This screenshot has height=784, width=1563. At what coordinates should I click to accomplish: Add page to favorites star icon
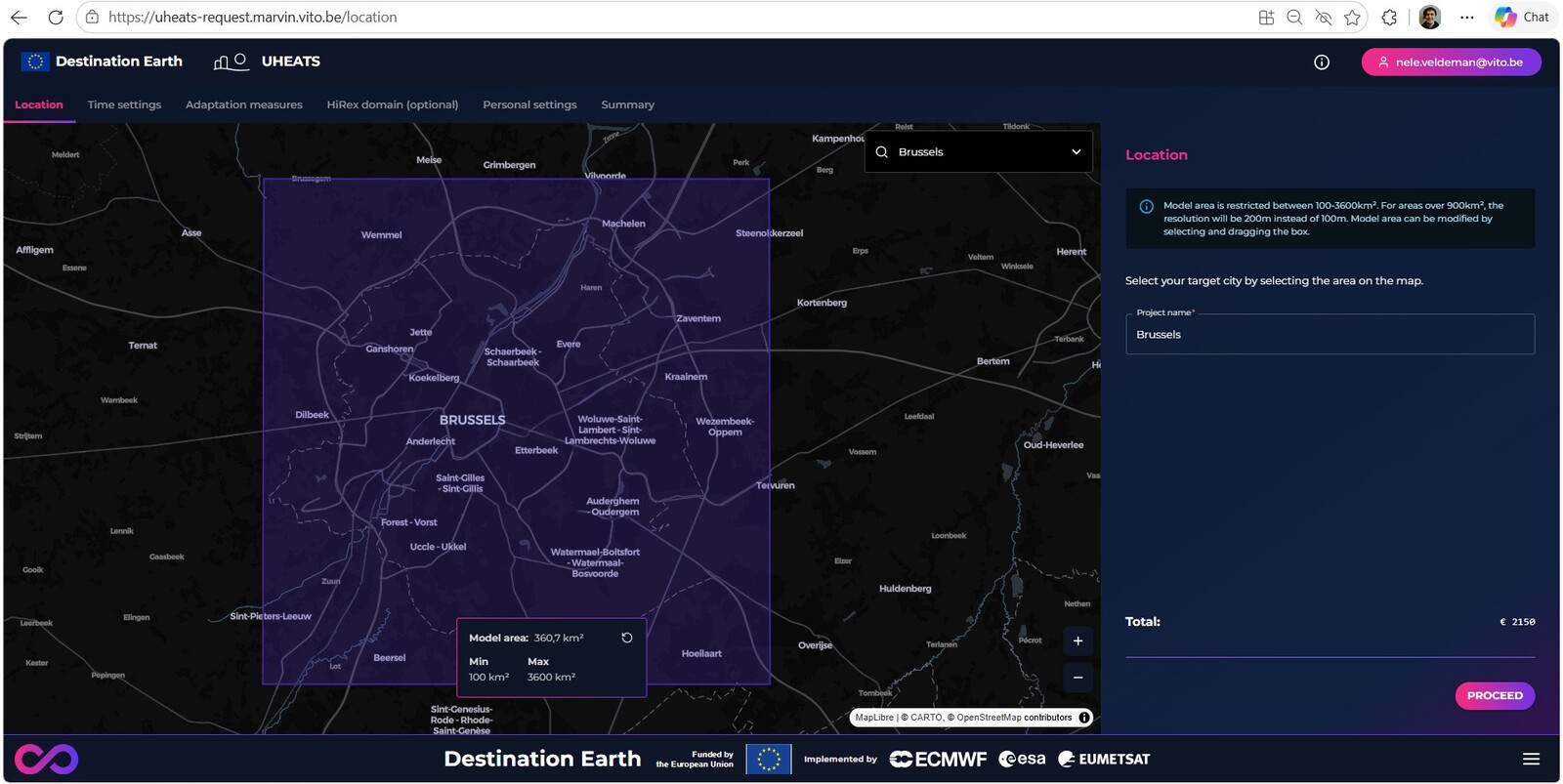point(1352,18)
